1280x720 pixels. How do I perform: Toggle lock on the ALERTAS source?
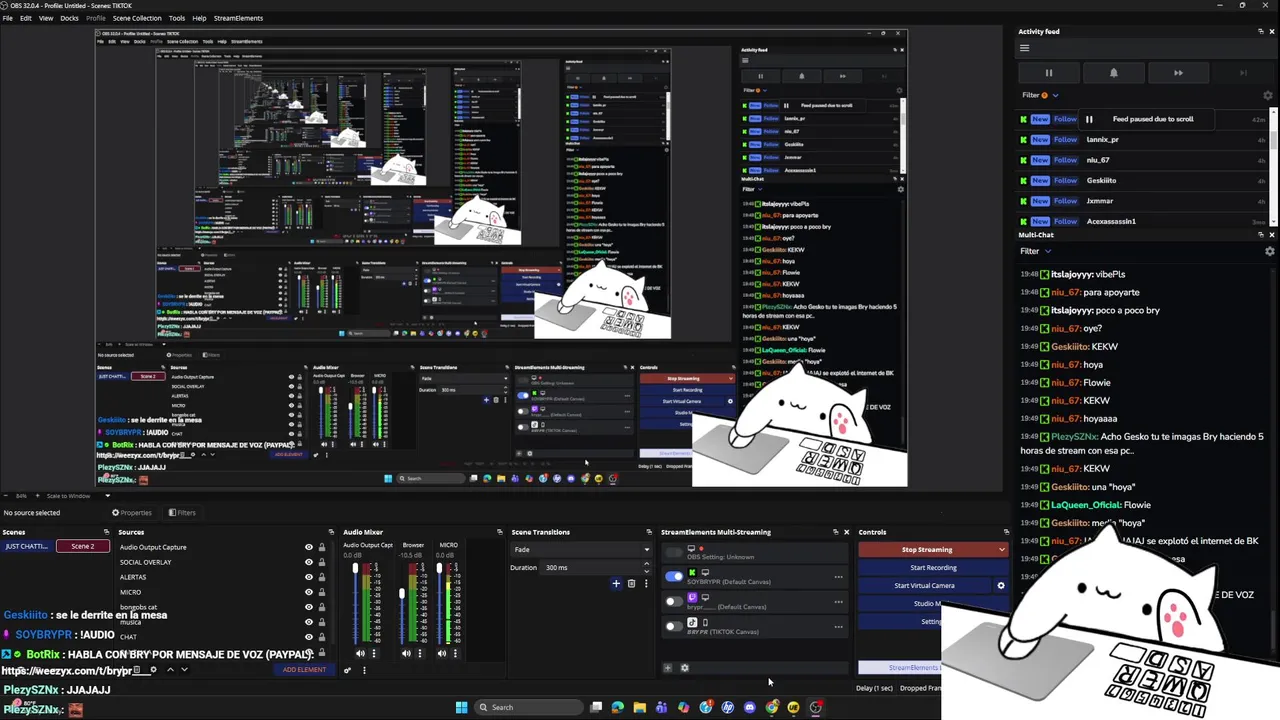tap(321, 577)
